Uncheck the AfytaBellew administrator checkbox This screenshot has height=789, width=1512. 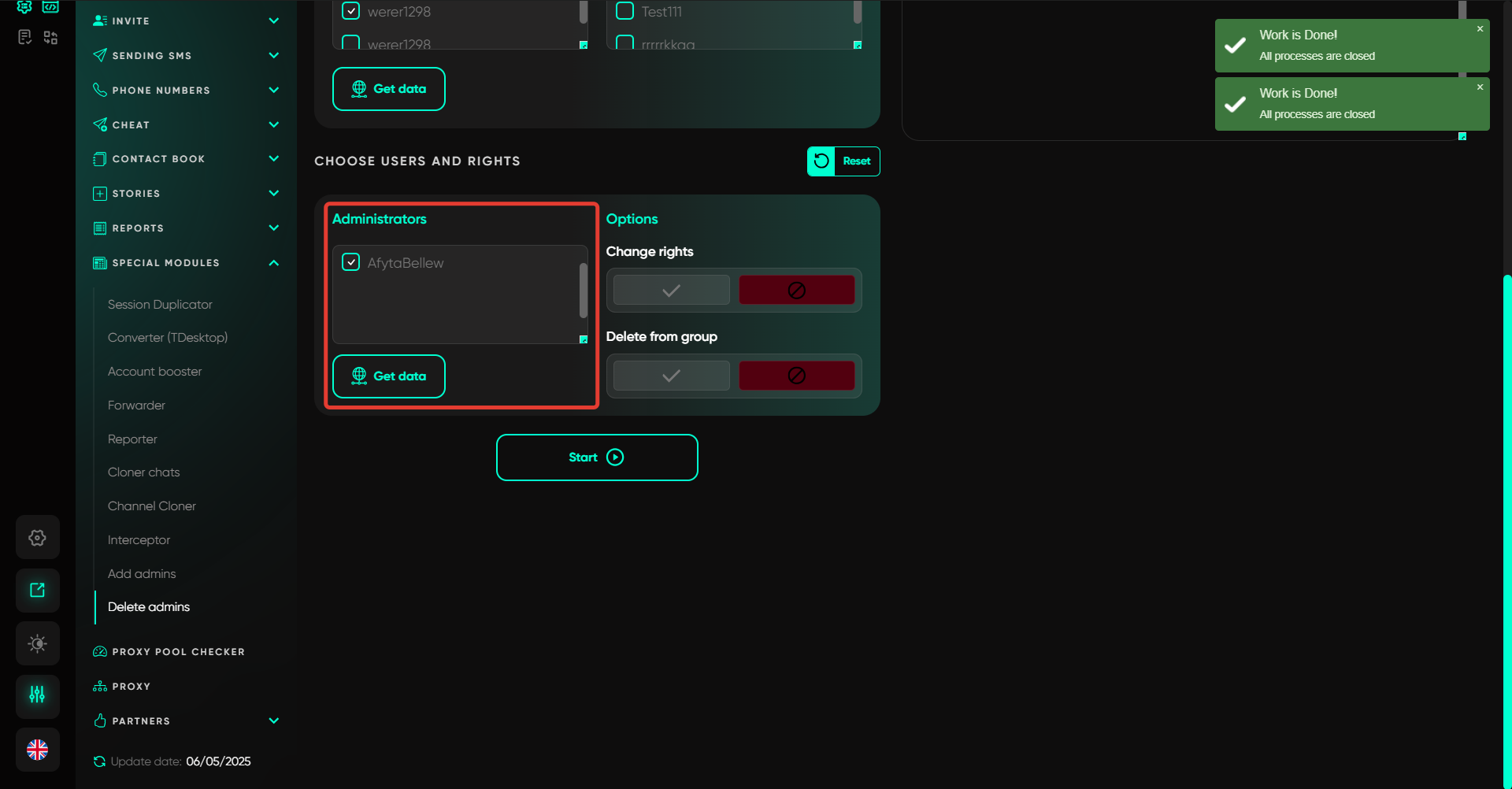(351, 262)
